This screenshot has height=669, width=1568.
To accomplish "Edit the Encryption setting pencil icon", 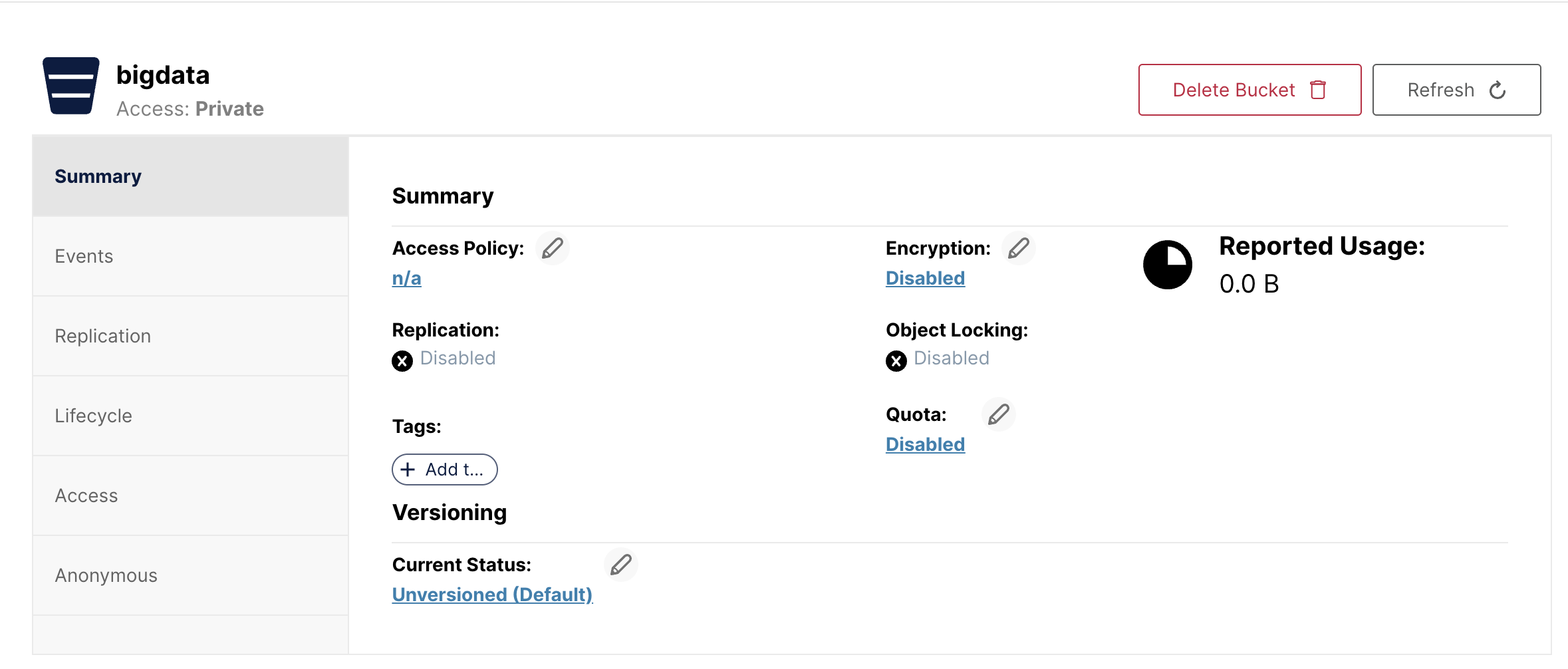I will 1019,248.
